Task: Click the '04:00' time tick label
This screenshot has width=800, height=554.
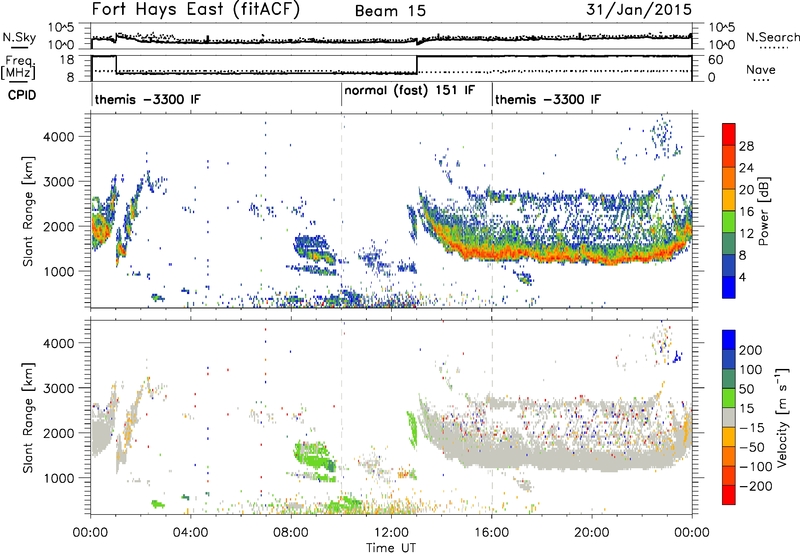Action: pos(190,533)
